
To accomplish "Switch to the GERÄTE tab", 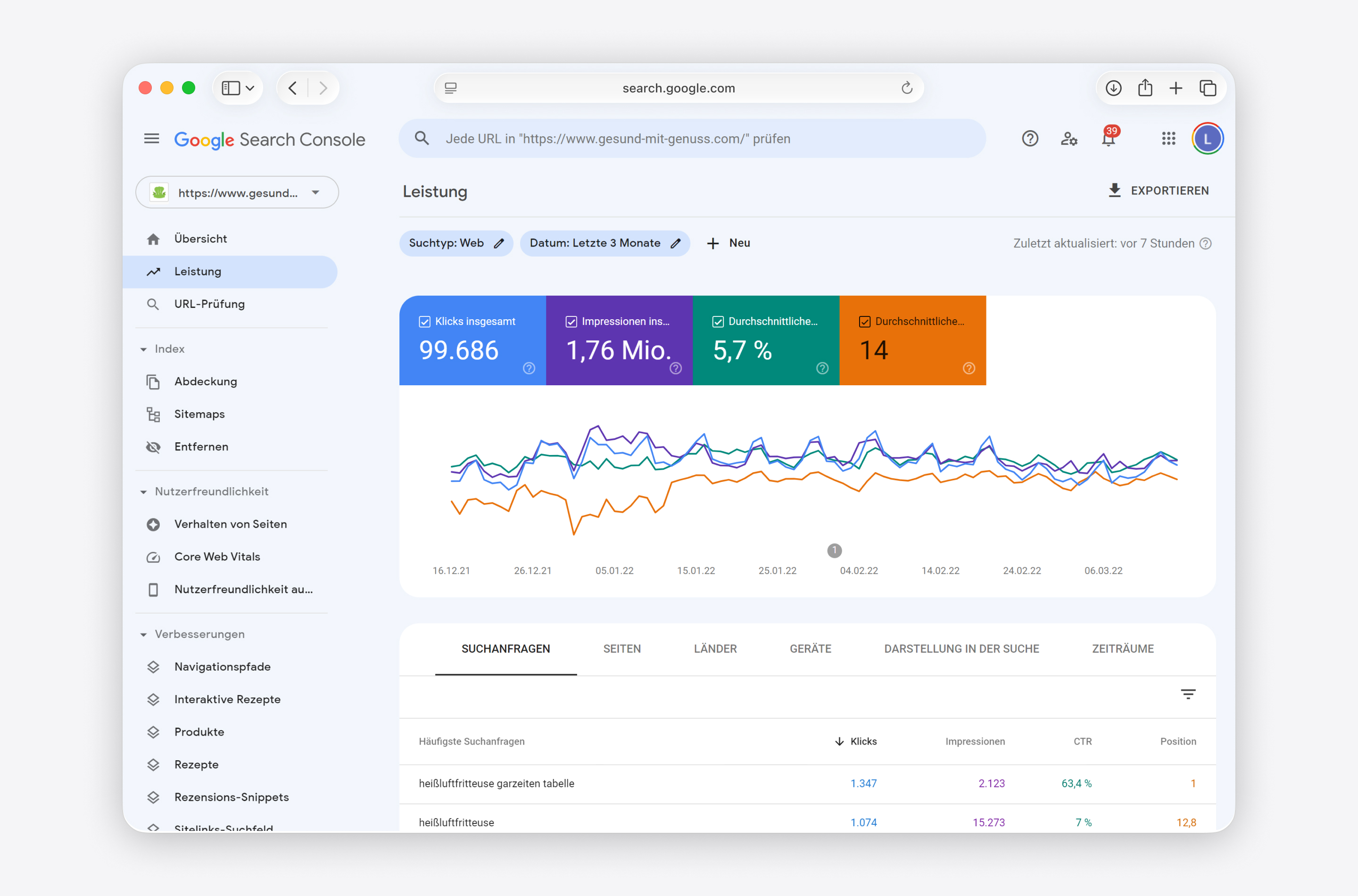I will (x=810, y=649).
